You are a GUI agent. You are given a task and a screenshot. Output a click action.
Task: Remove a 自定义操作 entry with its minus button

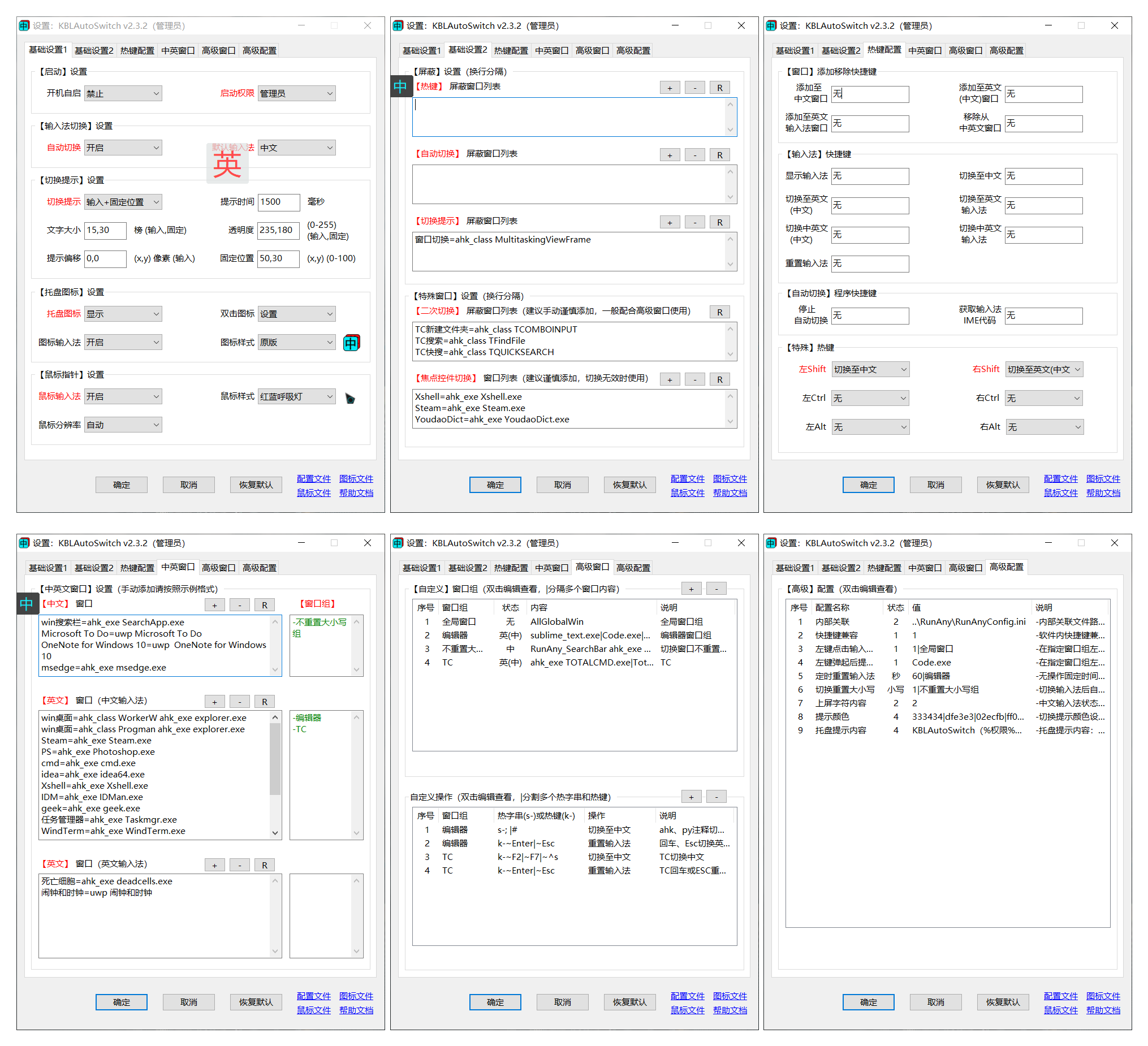pyautogui.click(x=717, y=797)
